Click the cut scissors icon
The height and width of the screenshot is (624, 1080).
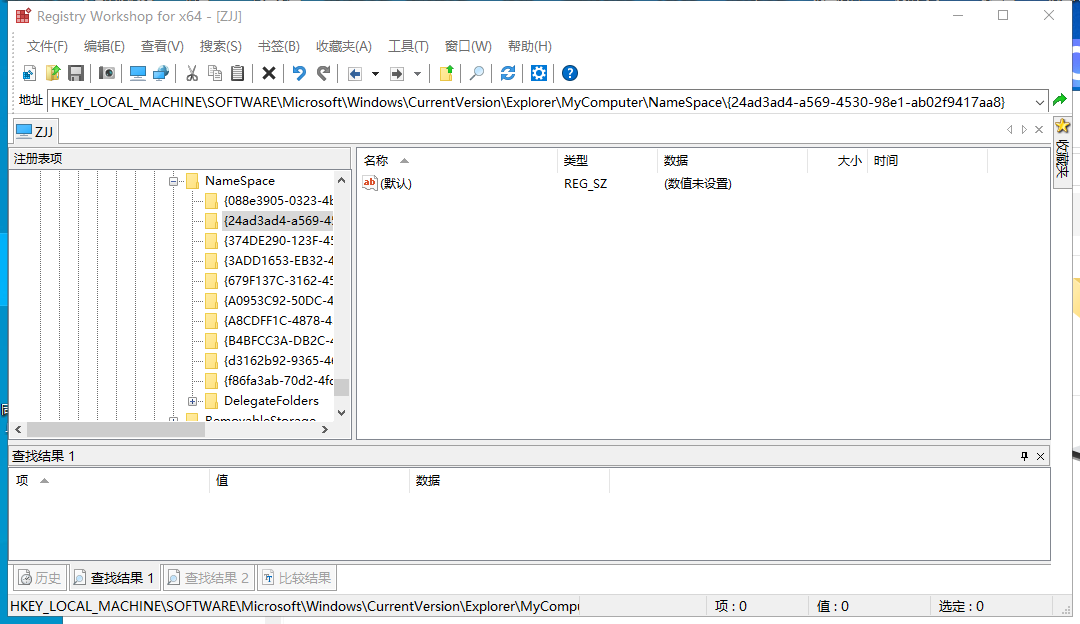tap(192, 73)
